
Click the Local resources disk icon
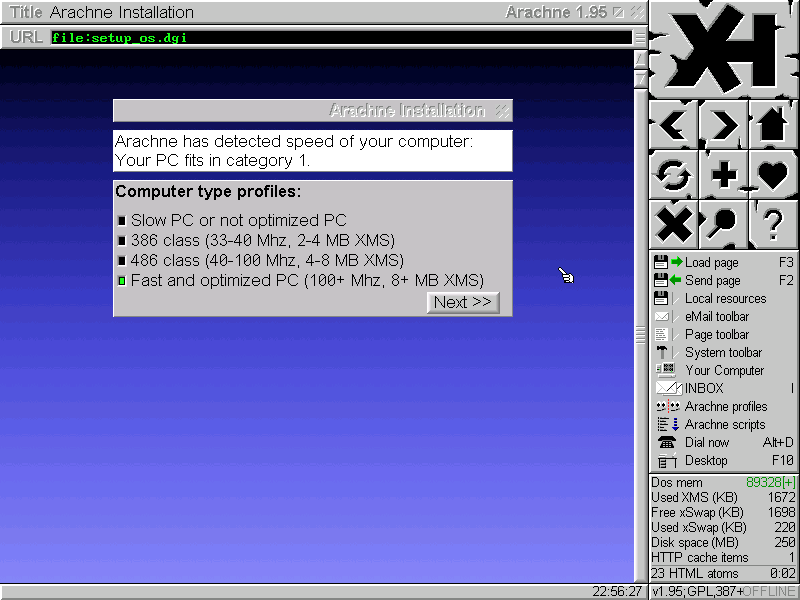[661, 298]
